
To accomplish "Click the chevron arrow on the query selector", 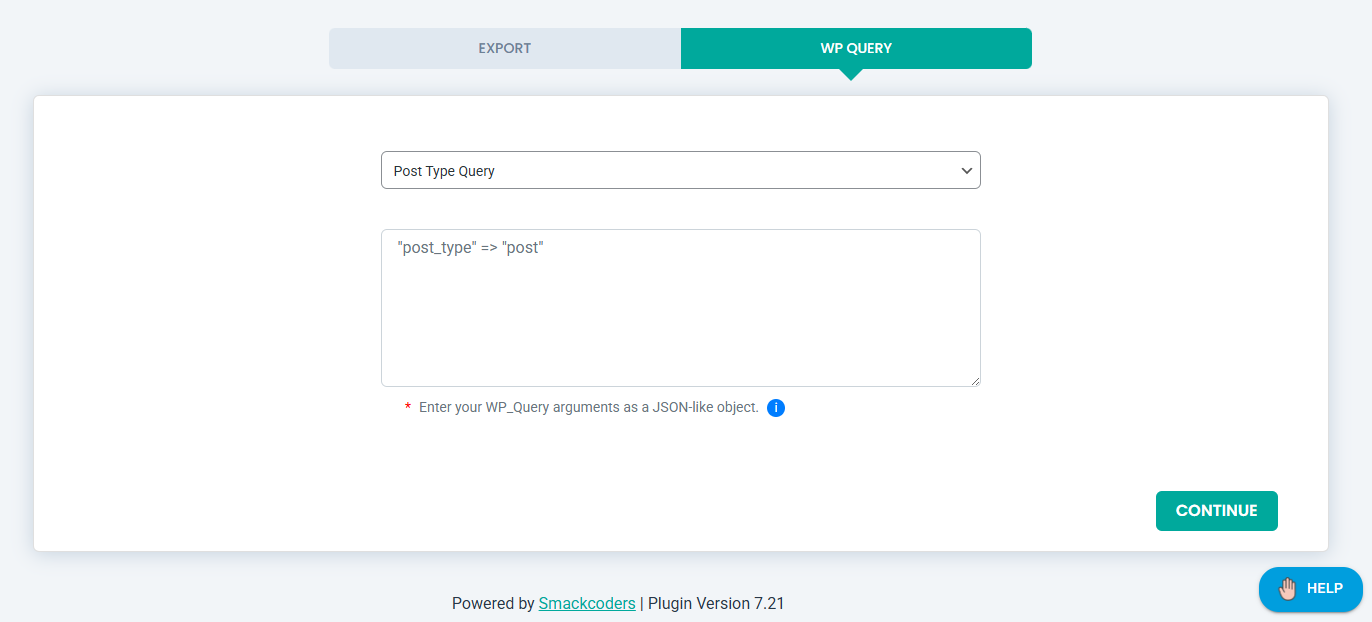I will (966, 170).
